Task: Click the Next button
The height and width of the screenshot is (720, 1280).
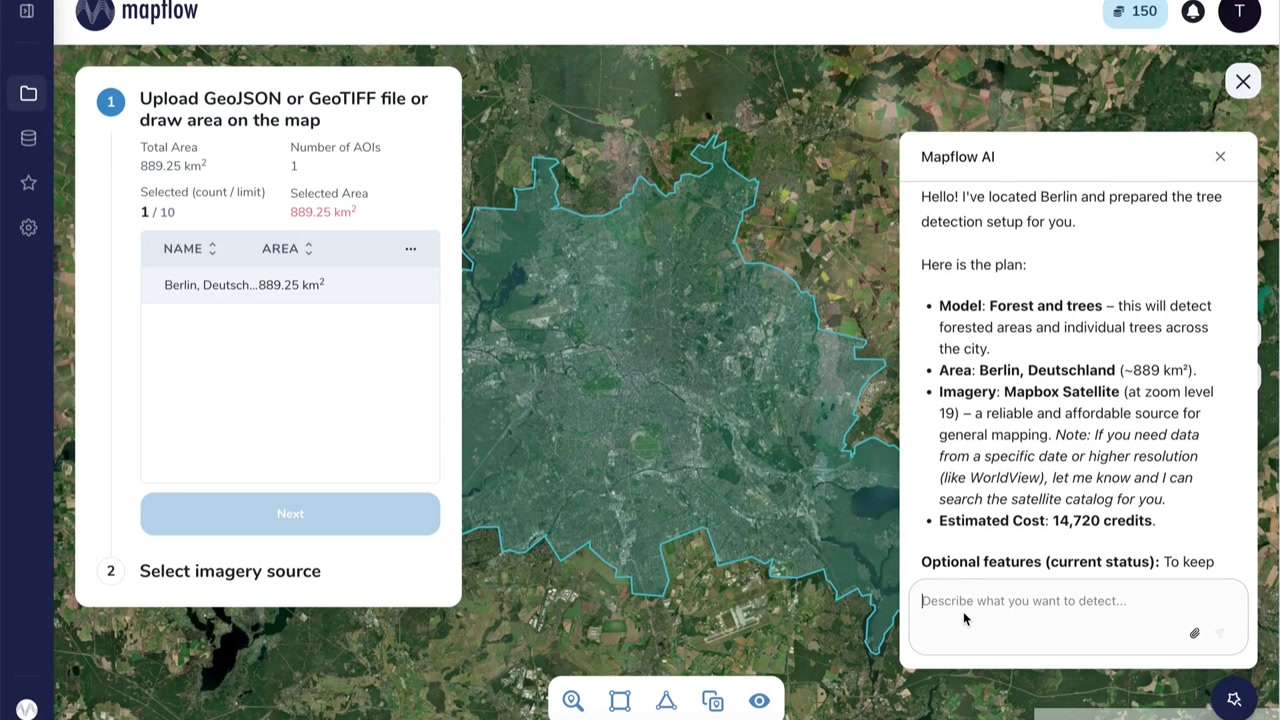Action: (290, 514)
